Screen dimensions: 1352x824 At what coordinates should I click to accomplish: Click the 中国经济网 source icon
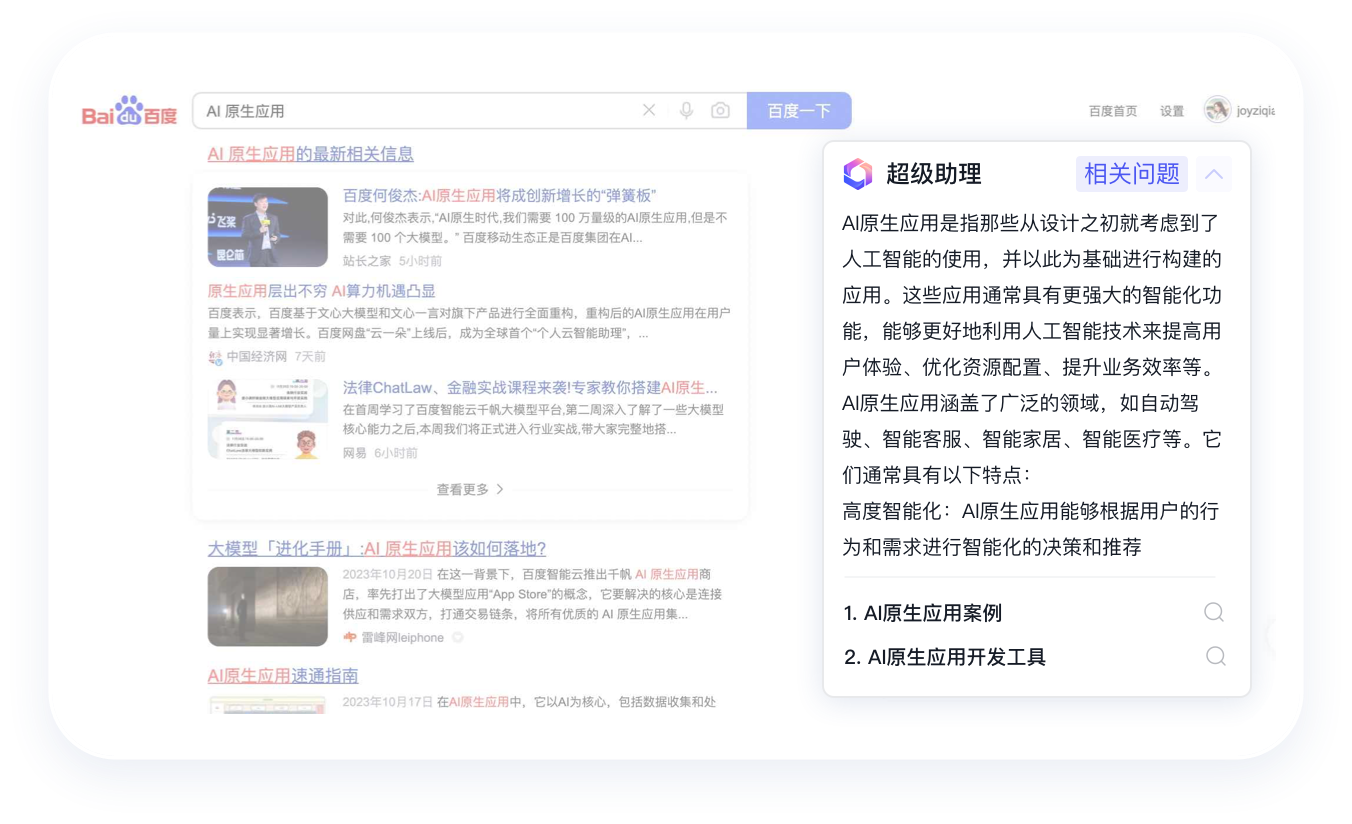(215, 357)
